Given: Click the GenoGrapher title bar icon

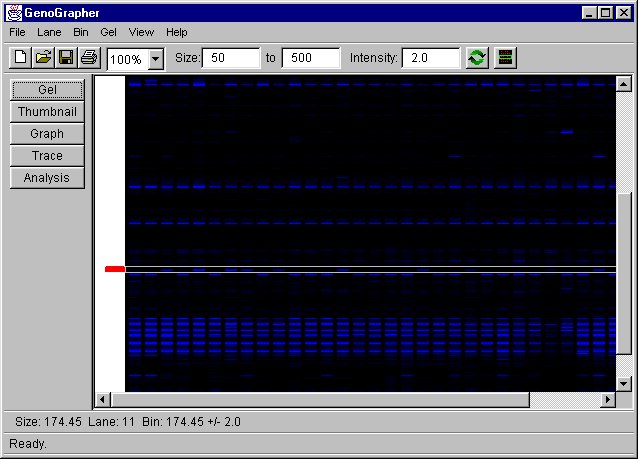Looking at the screenshot, I should pyautogui.click(x=15, y=13).
